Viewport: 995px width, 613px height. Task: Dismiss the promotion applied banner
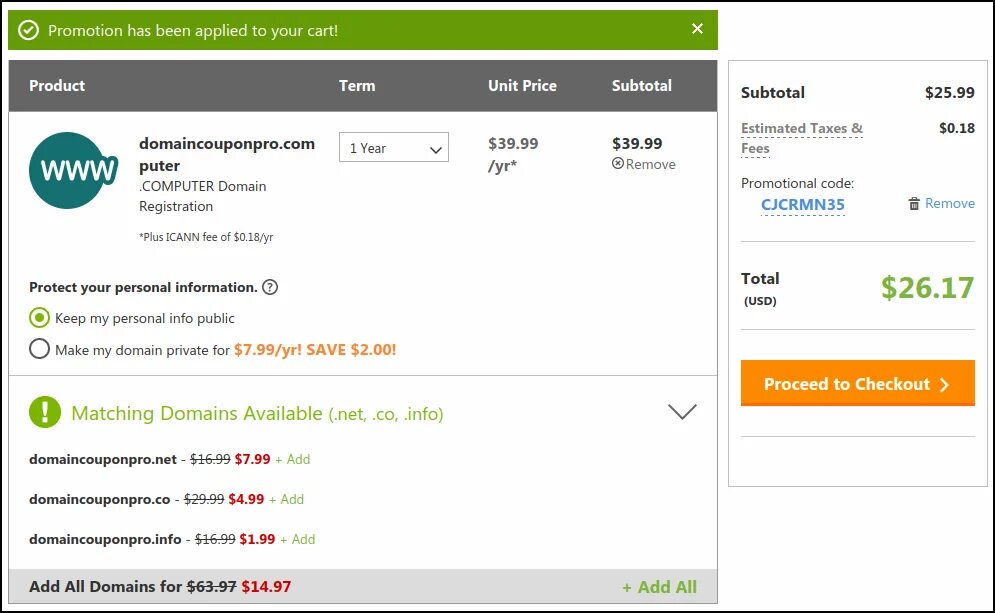tap(697, 29)
